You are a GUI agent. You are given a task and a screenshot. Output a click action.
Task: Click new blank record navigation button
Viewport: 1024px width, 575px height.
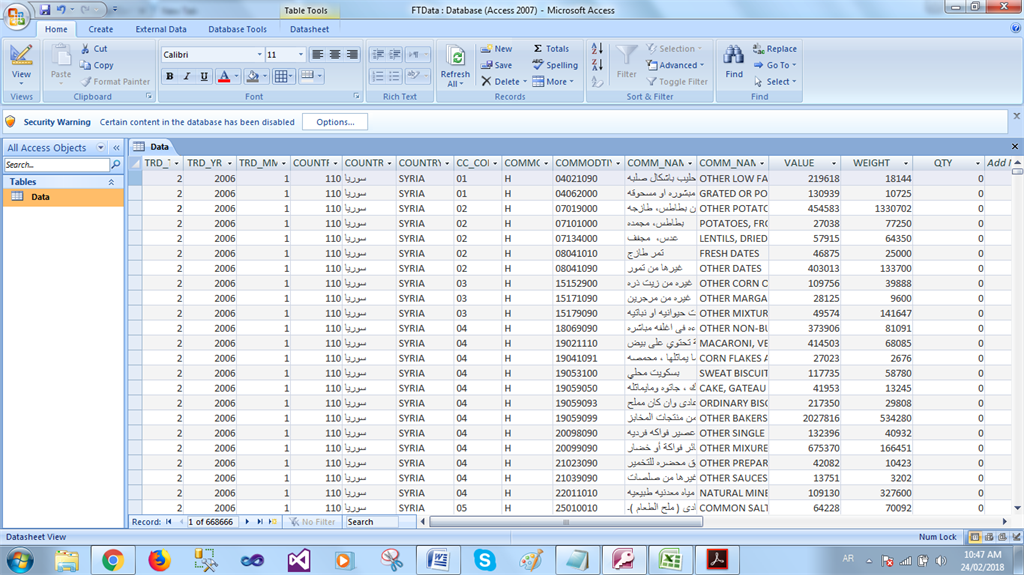273,521
